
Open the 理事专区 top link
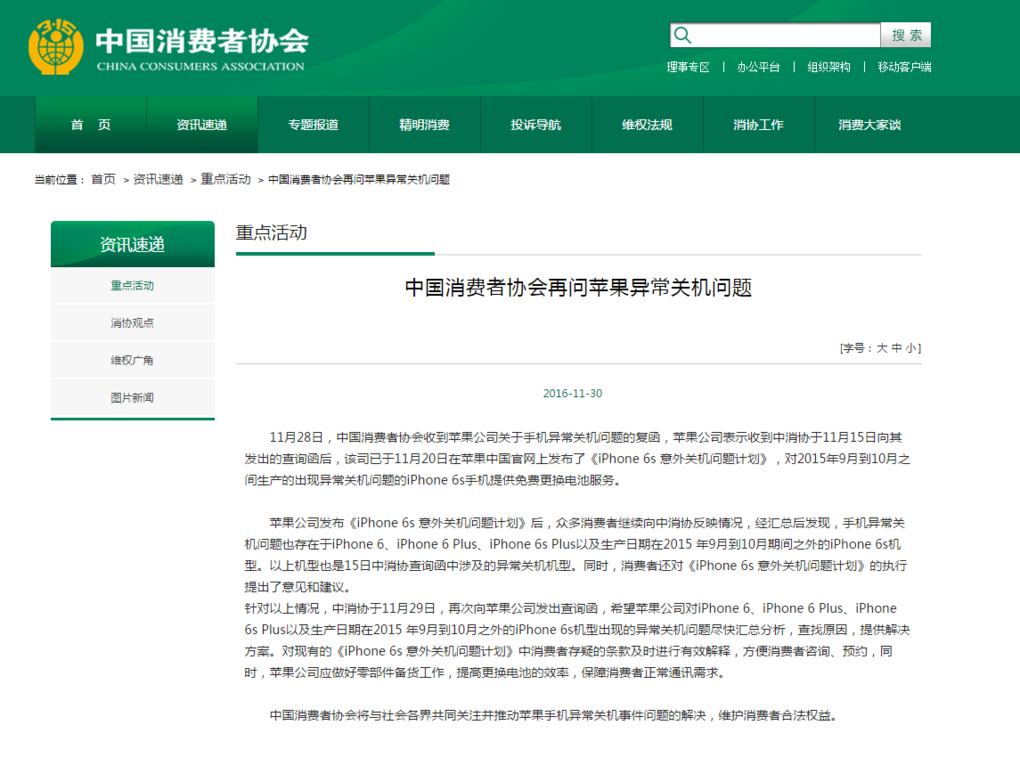688,67
